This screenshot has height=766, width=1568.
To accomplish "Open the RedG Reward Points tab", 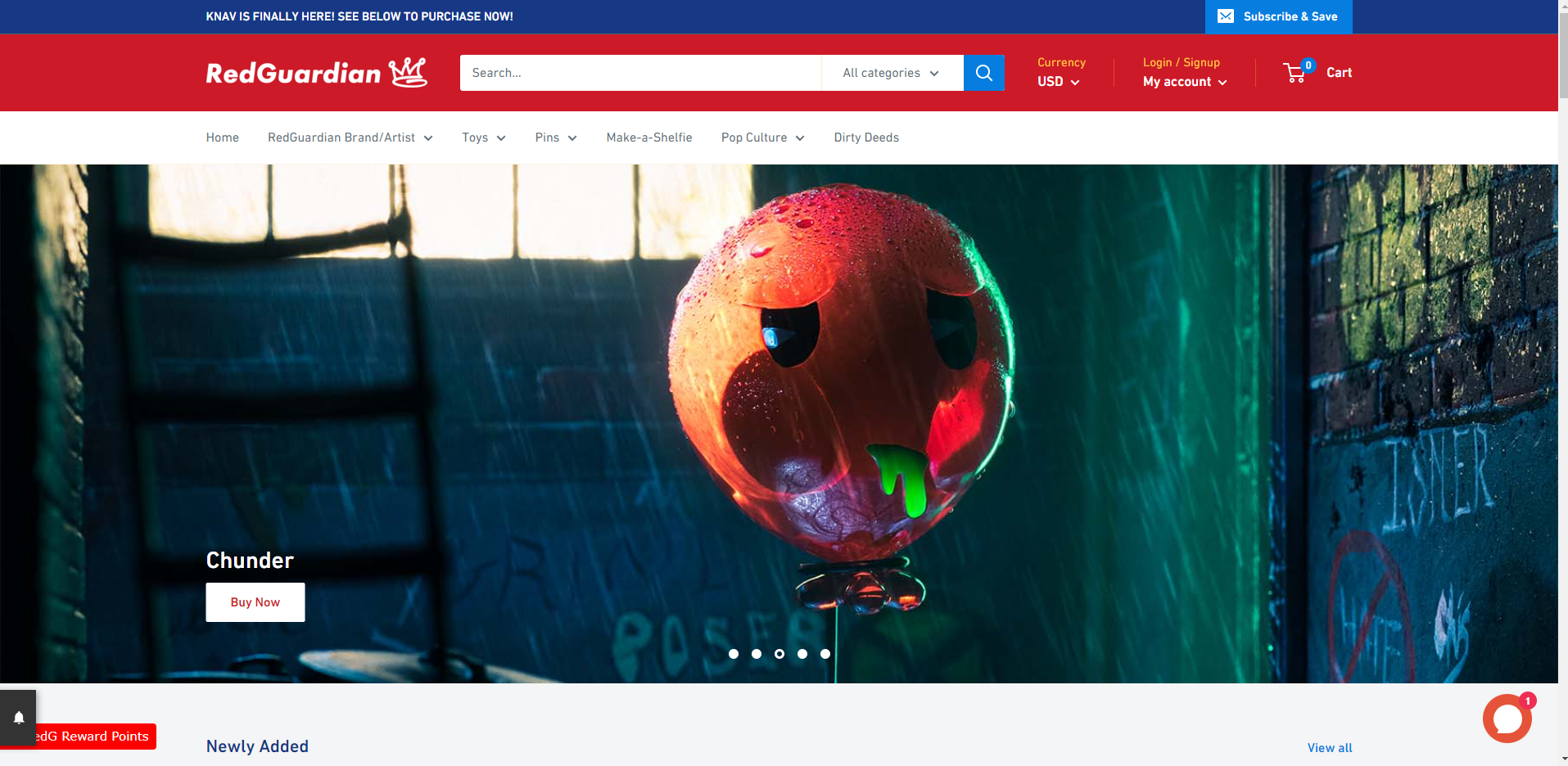I will pyautogui.click(x=96, y=736).
